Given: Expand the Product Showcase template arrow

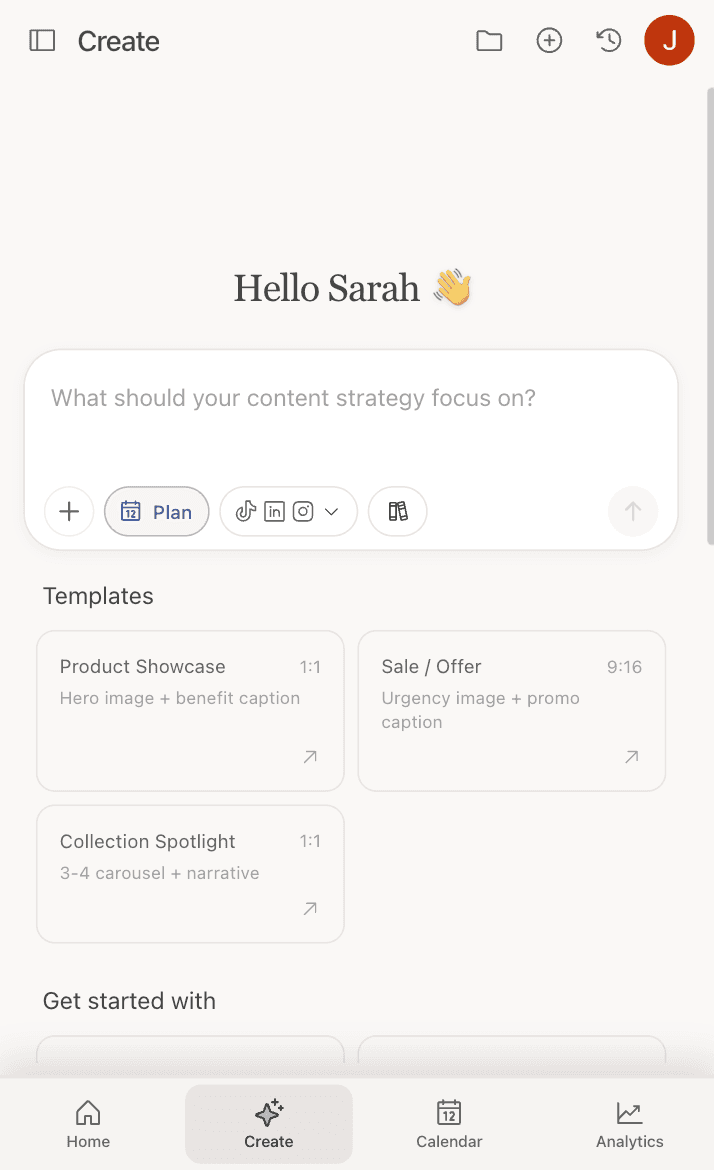Looking at the screenshot, I should [x=310, y=757].
